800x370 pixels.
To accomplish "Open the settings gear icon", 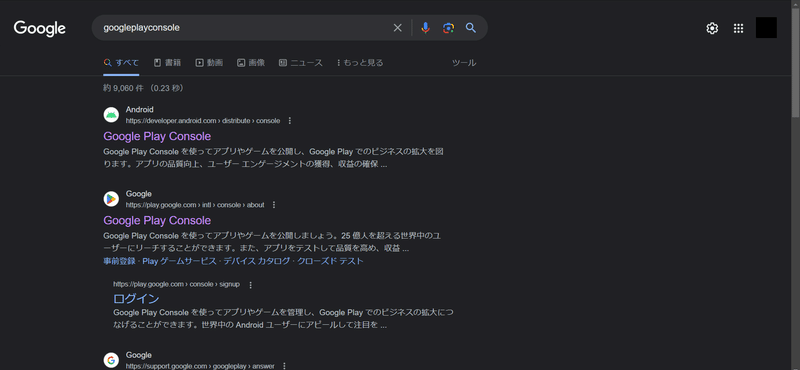I will (712, 28).
